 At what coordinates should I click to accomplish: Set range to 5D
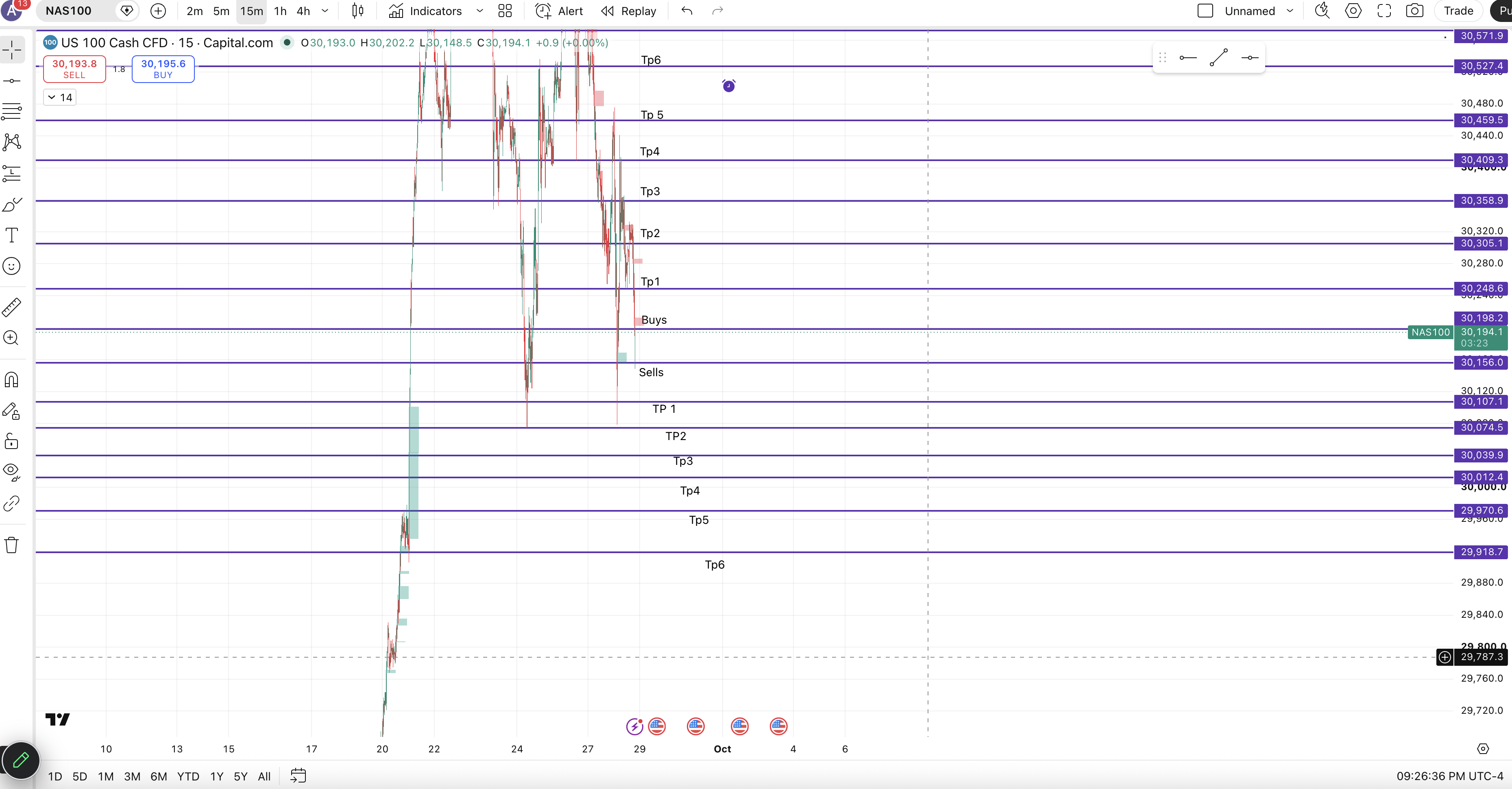pyautogui.click(x=80, y=776)
